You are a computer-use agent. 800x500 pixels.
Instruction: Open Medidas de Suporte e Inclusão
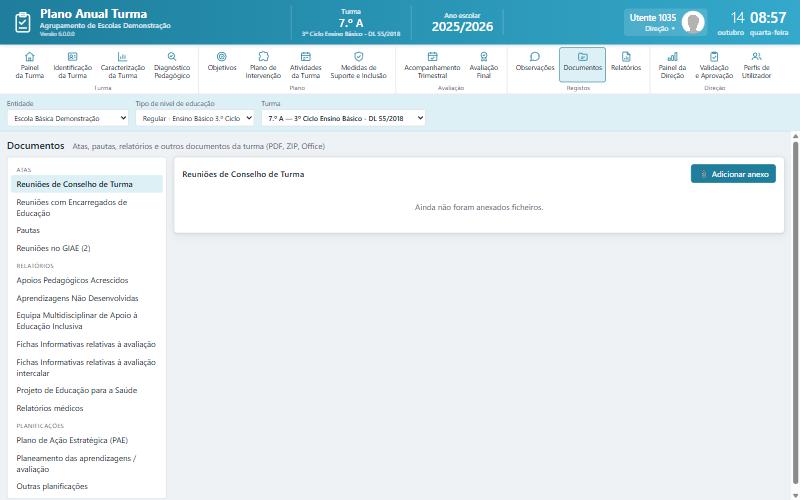click(x=359, y=65)
